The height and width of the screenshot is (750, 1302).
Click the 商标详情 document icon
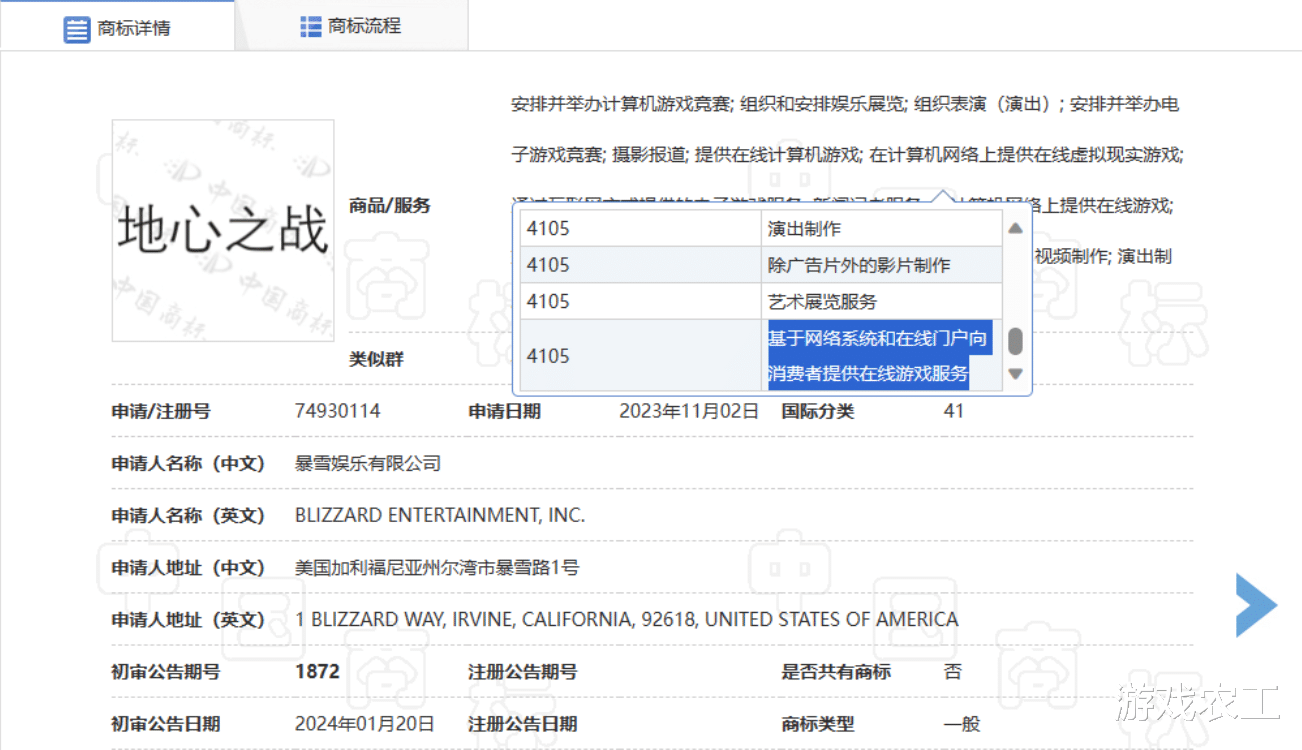[77, 28]
